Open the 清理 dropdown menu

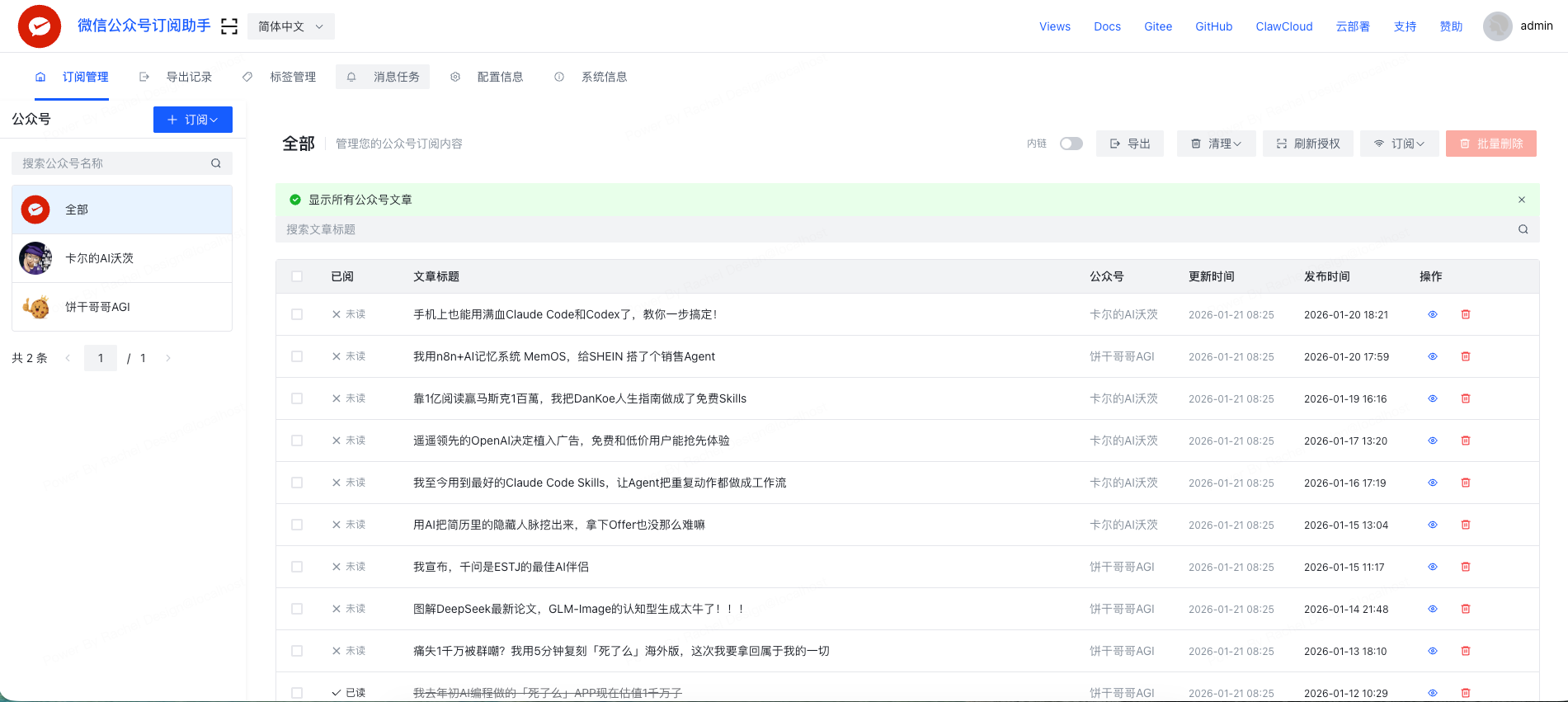[1216, 144]
